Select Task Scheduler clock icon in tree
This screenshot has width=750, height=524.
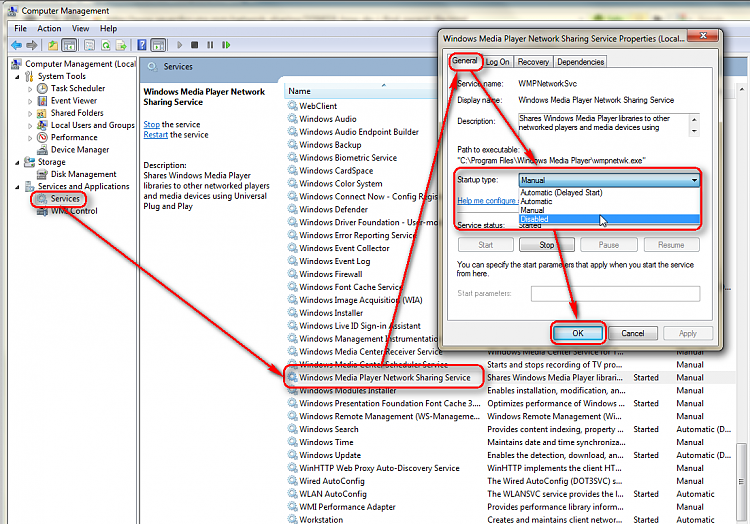click(43, 88)
